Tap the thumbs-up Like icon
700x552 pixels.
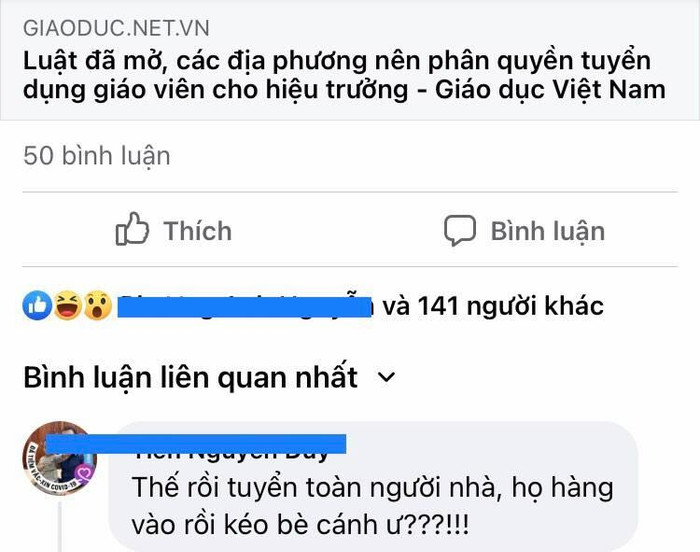pos(132,229)
